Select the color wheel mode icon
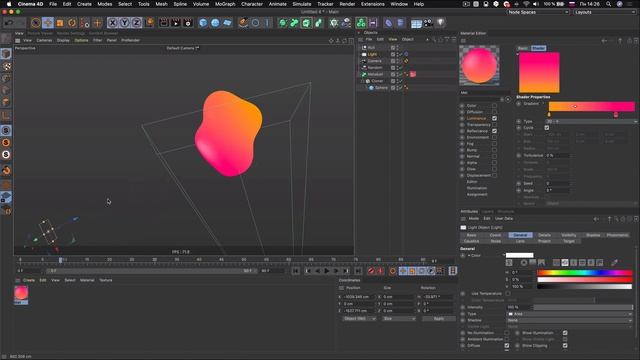Viewport: 640px width, 360px height. coord(524,262)
